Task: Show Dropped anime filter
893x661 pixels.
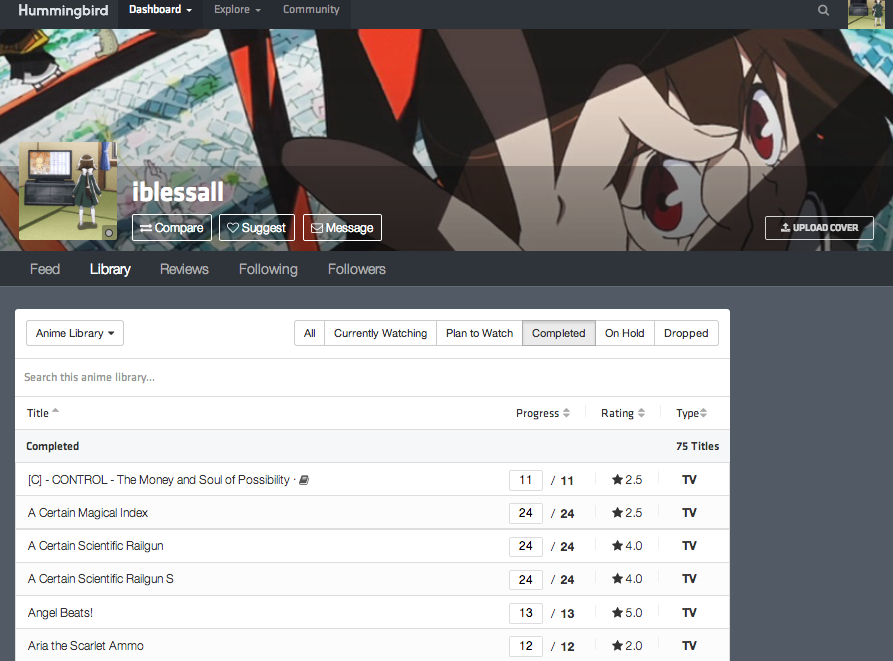Action: coord(686,333)
